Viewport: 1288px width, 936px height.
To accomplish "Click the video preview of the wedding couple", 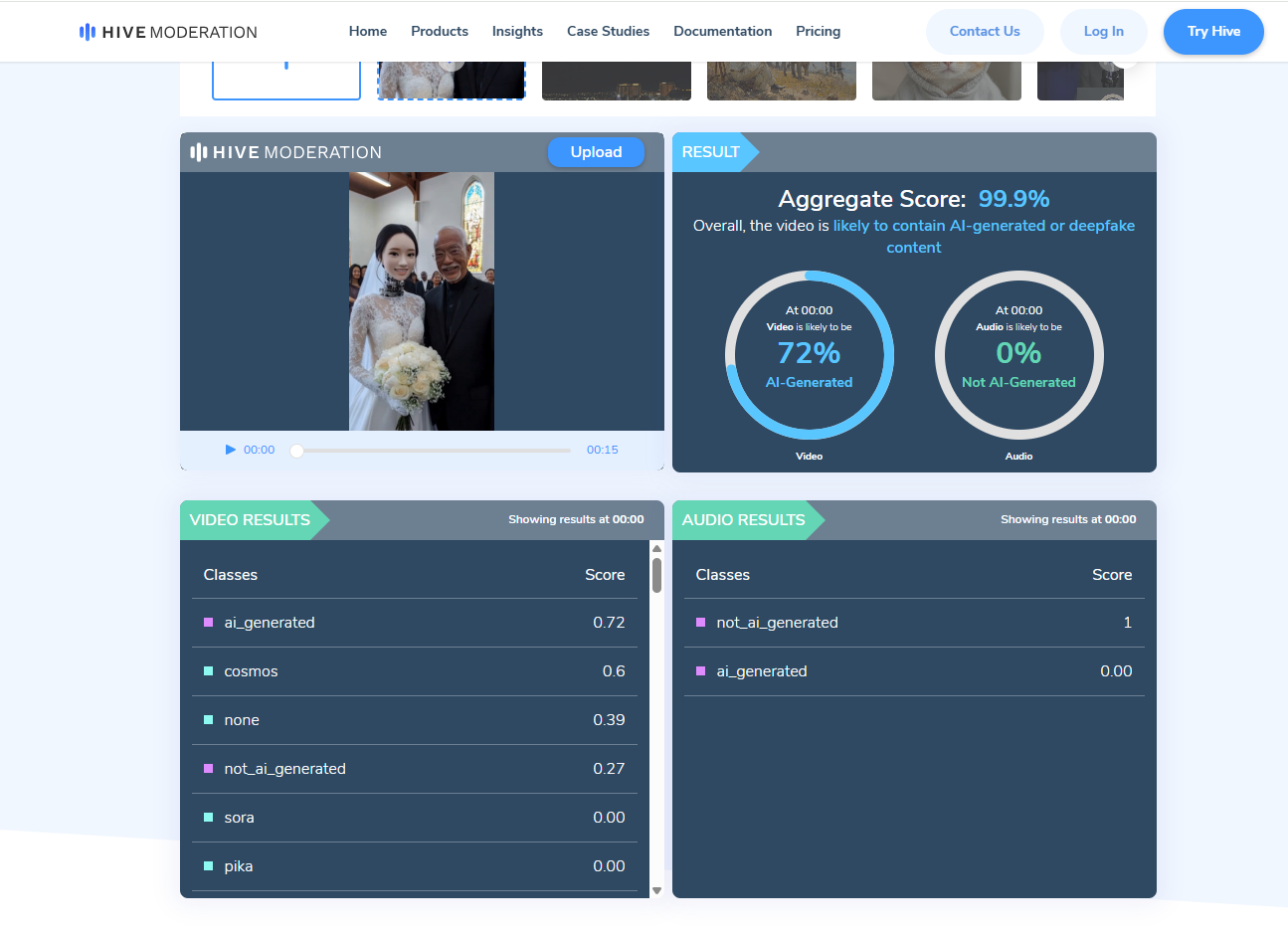I will coord(422,301).
